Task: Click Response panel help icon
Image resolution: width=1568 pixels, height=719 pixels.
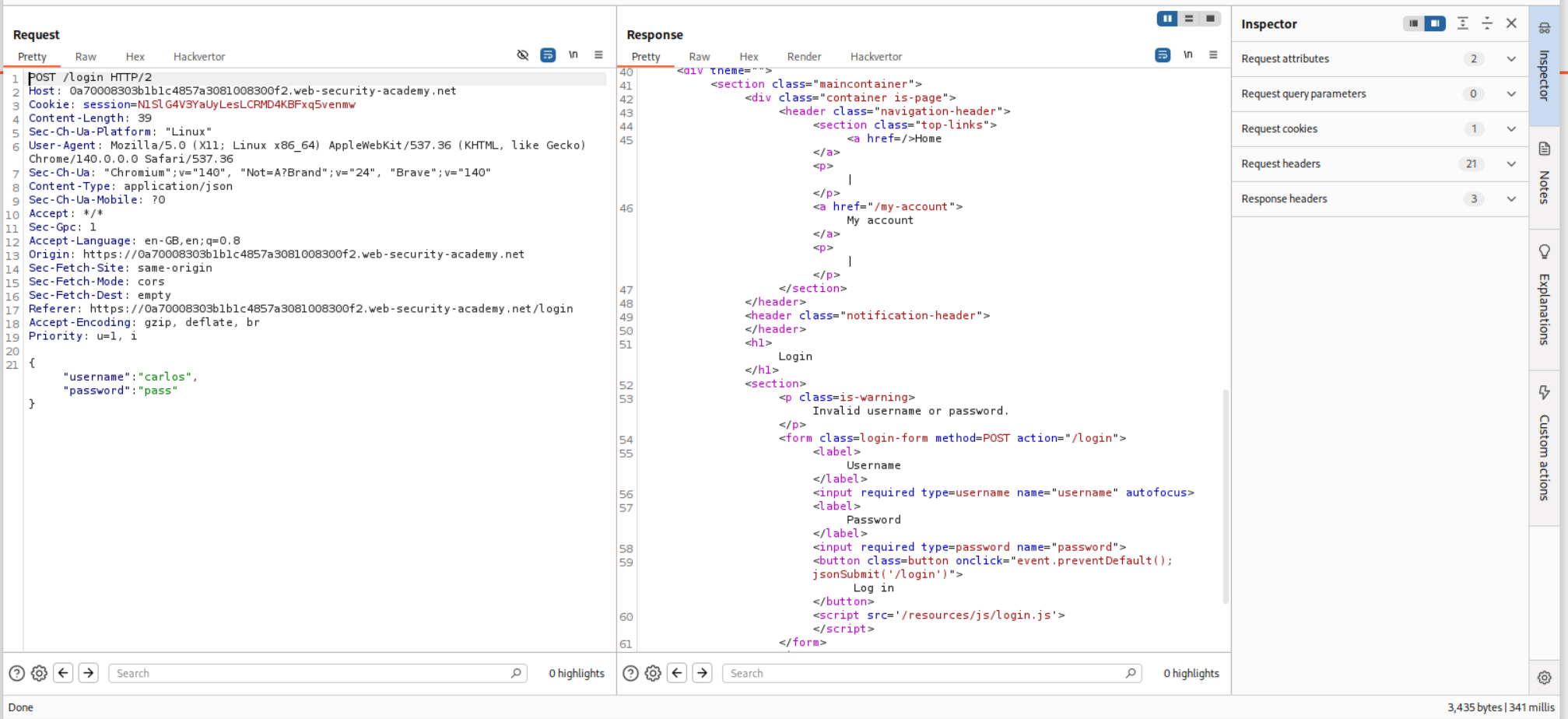Action: point(630,673)
